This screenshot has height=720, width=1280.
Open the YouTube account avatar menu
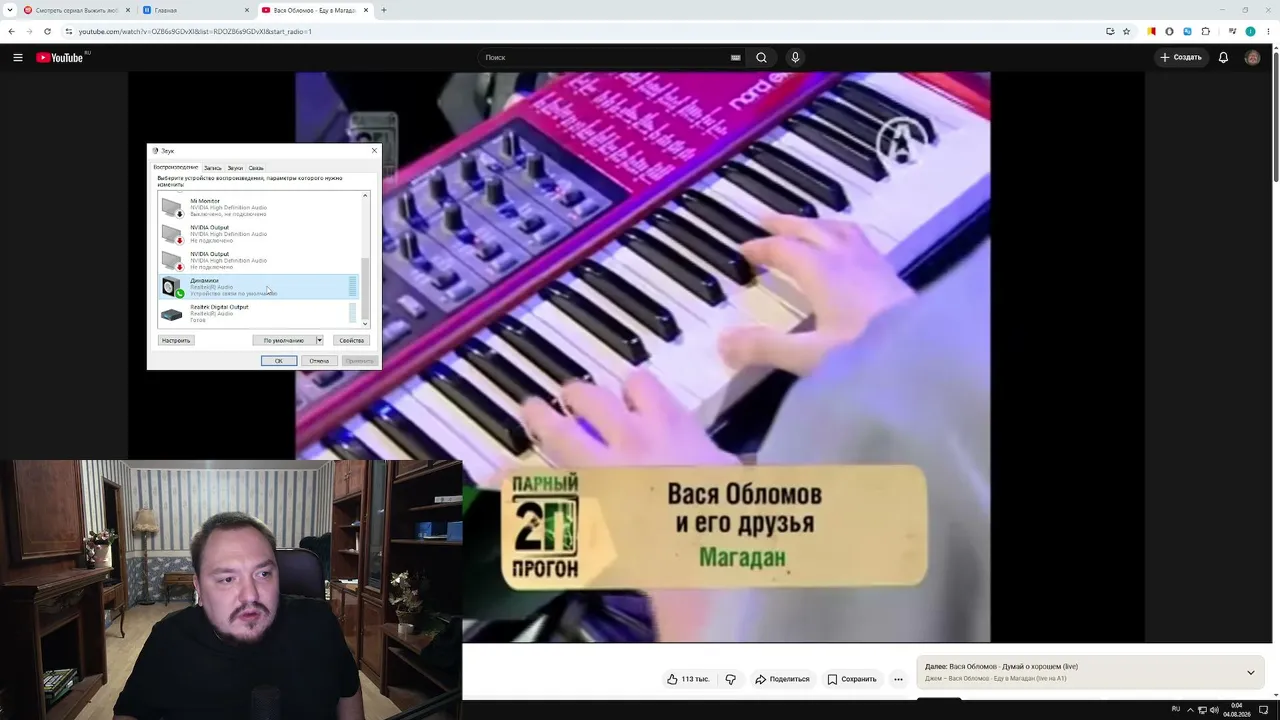click(1252, 58)
